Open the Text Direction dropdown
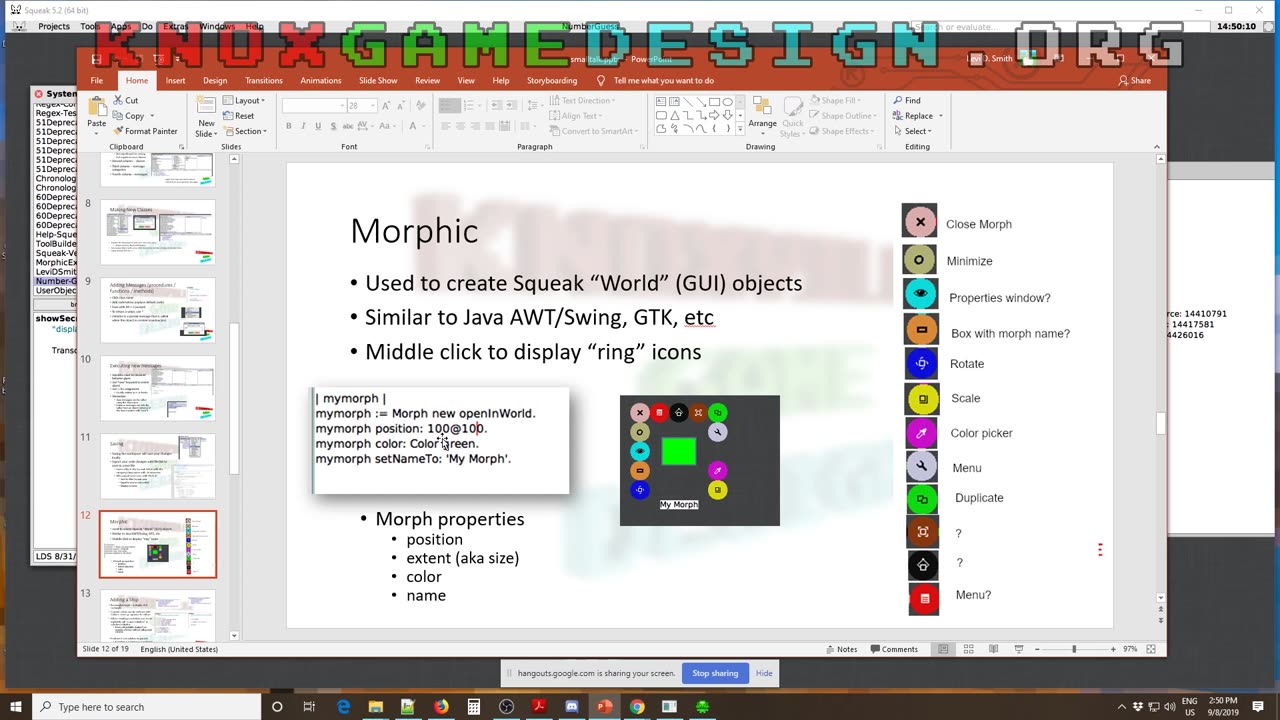This screenshot has width=1280, height=720. click(581, 100)
